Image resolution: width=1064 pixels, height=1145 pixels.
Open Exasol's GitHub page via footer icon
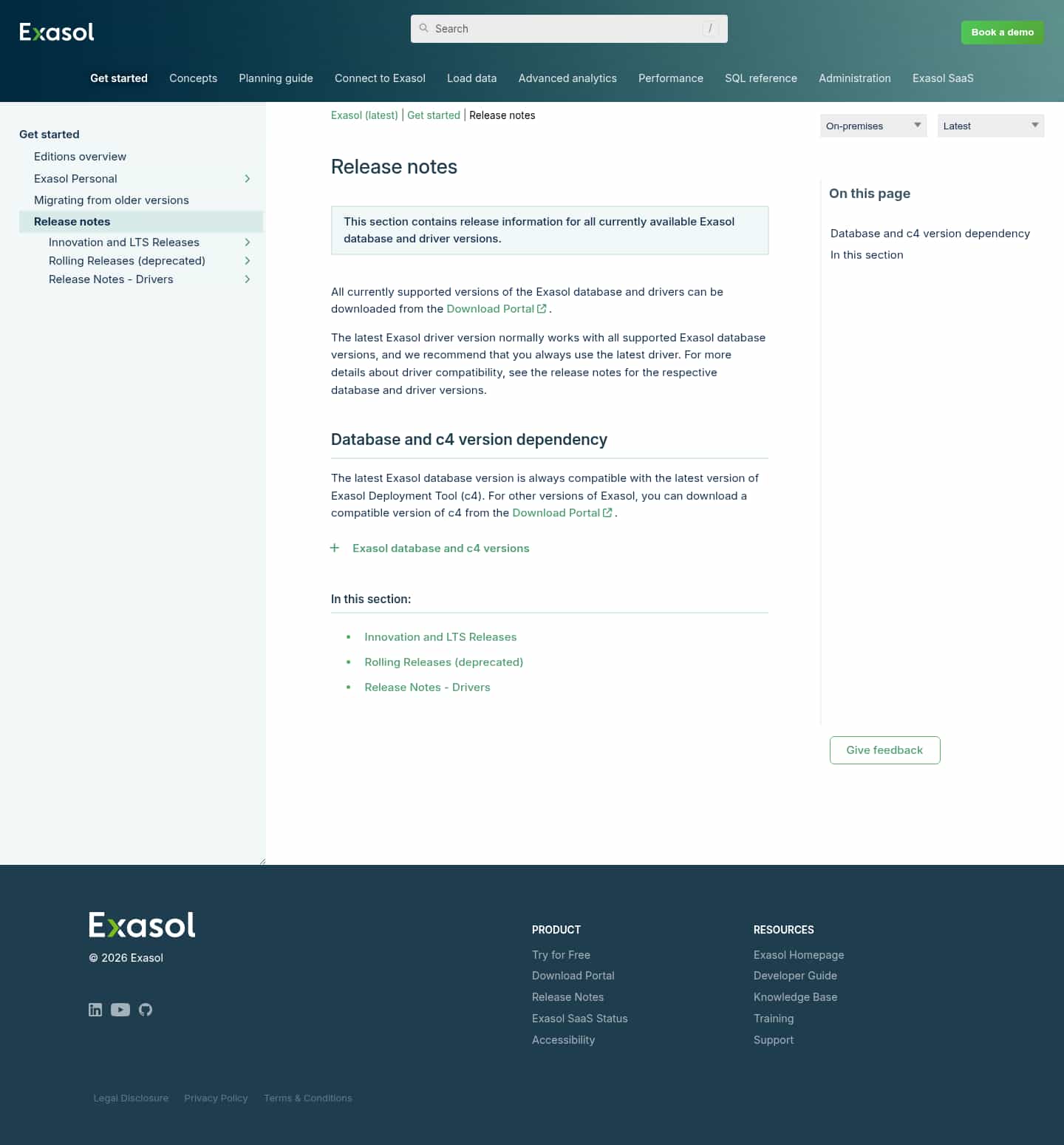pyautogui.click(x=146, y=1010)
